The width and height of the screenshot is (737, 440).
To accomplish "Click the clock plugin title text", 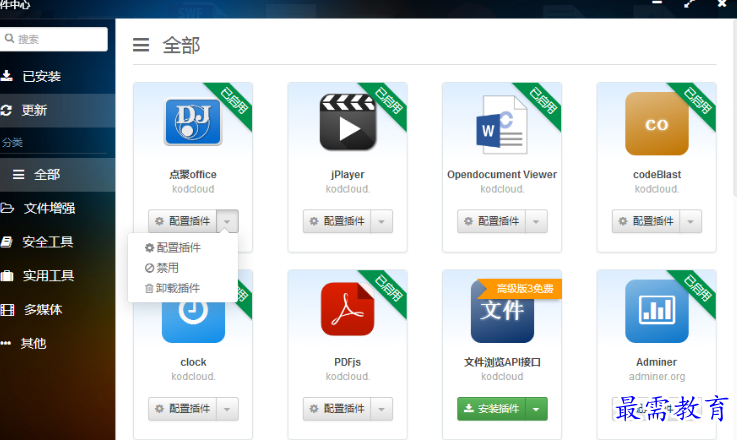I will pyautogui.click(x=193, y=362).
